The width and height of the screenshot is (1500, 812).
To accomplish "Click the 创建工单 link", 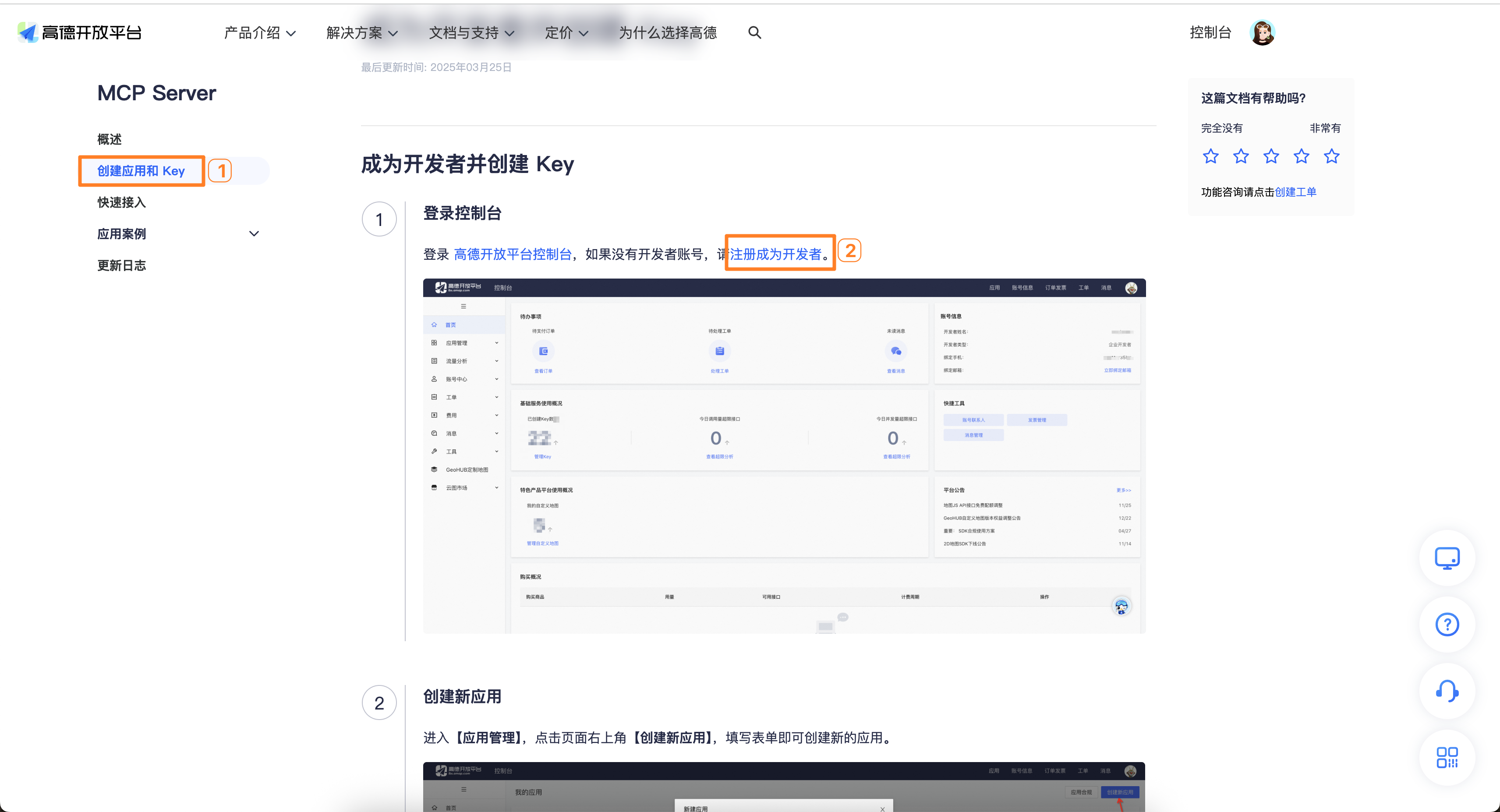I will click(x=1295, y=192).
